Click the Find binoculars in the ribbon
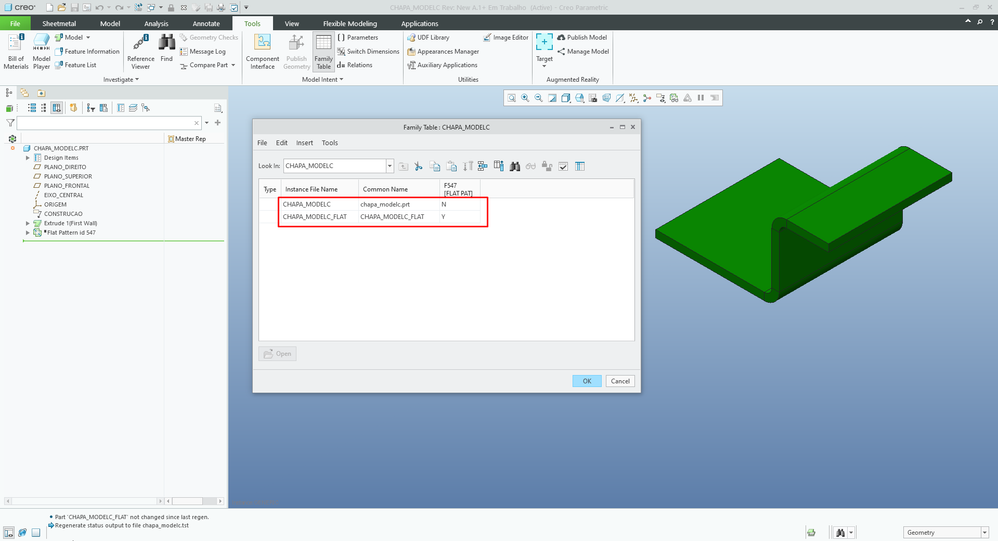Viewport: 998px width, 541px height. coord(167,48)
